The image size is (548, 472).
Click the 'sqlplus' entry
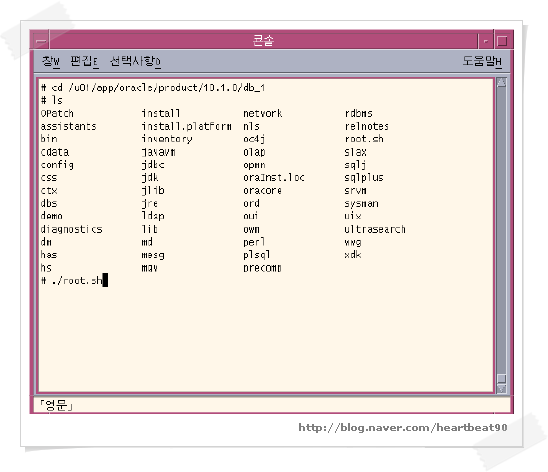(364, 178)
